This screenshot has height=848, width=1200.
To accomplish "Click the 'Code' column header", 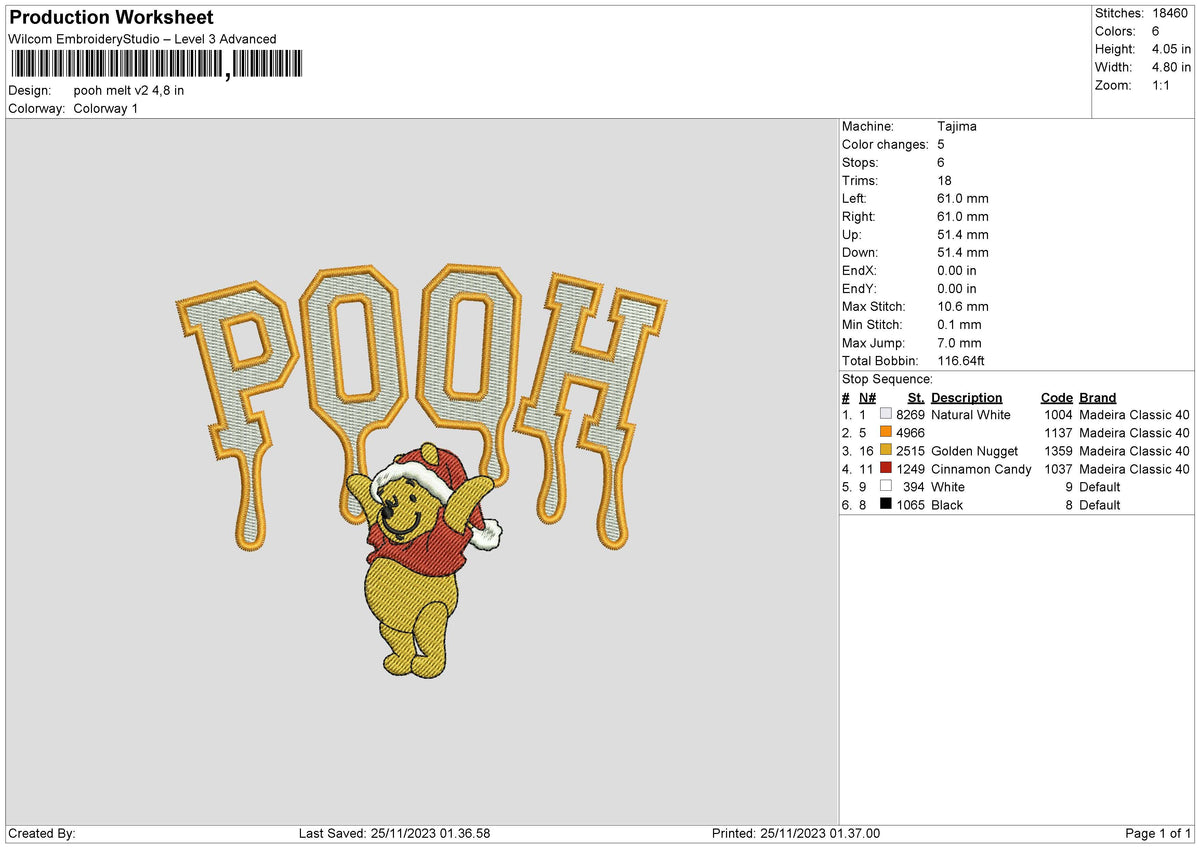I will (x=1056, y=397).
